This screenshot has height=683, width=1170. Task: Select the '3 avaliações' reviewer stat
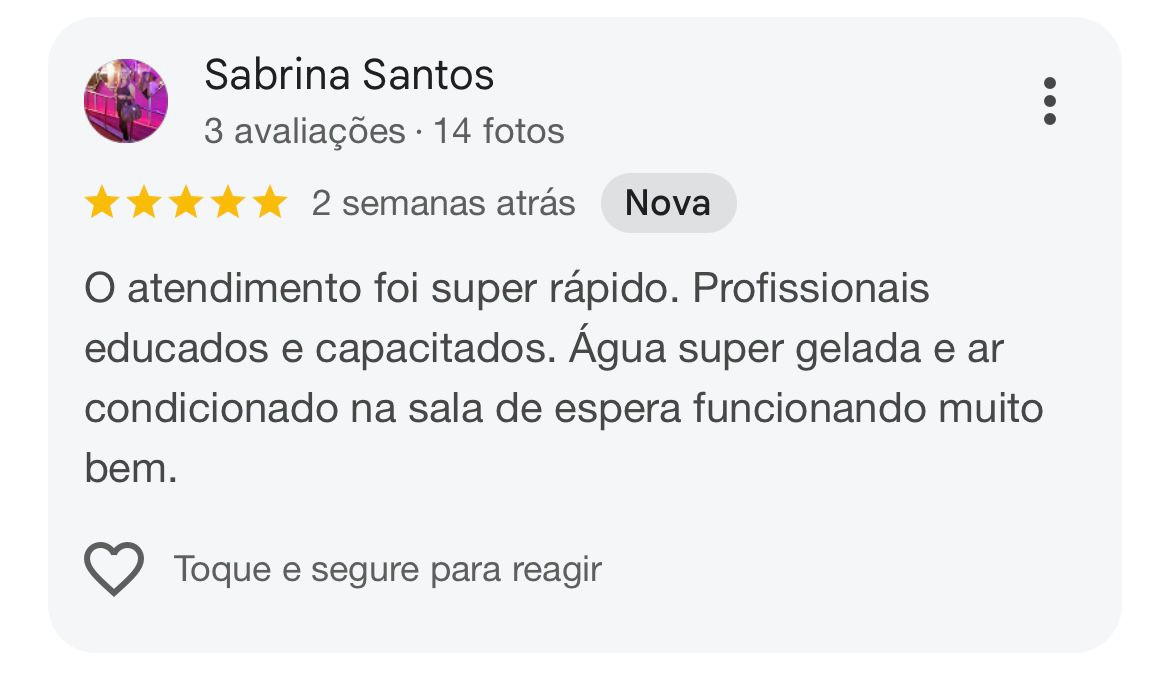pos(304,131)
